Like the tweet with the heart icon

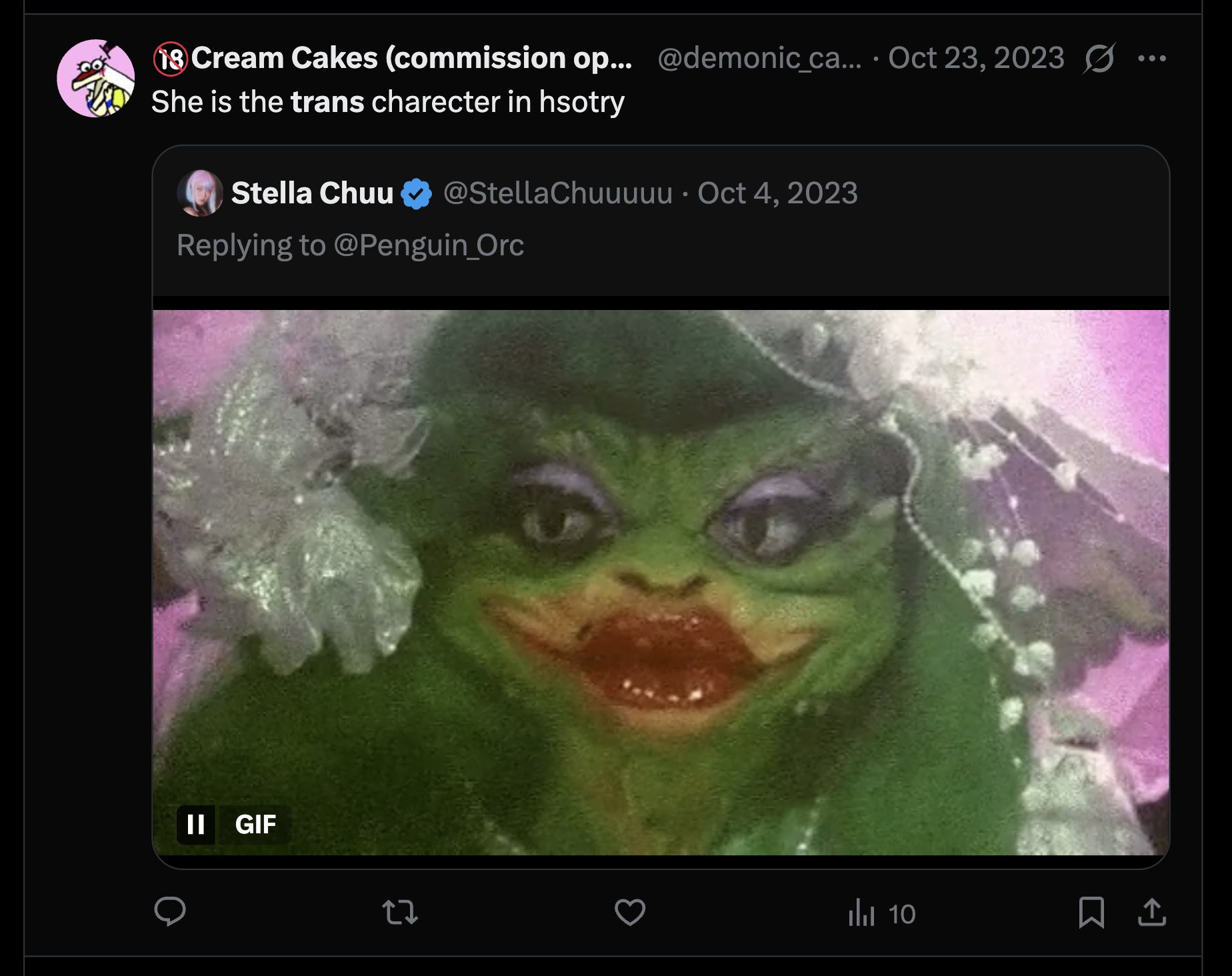point(629,912)
